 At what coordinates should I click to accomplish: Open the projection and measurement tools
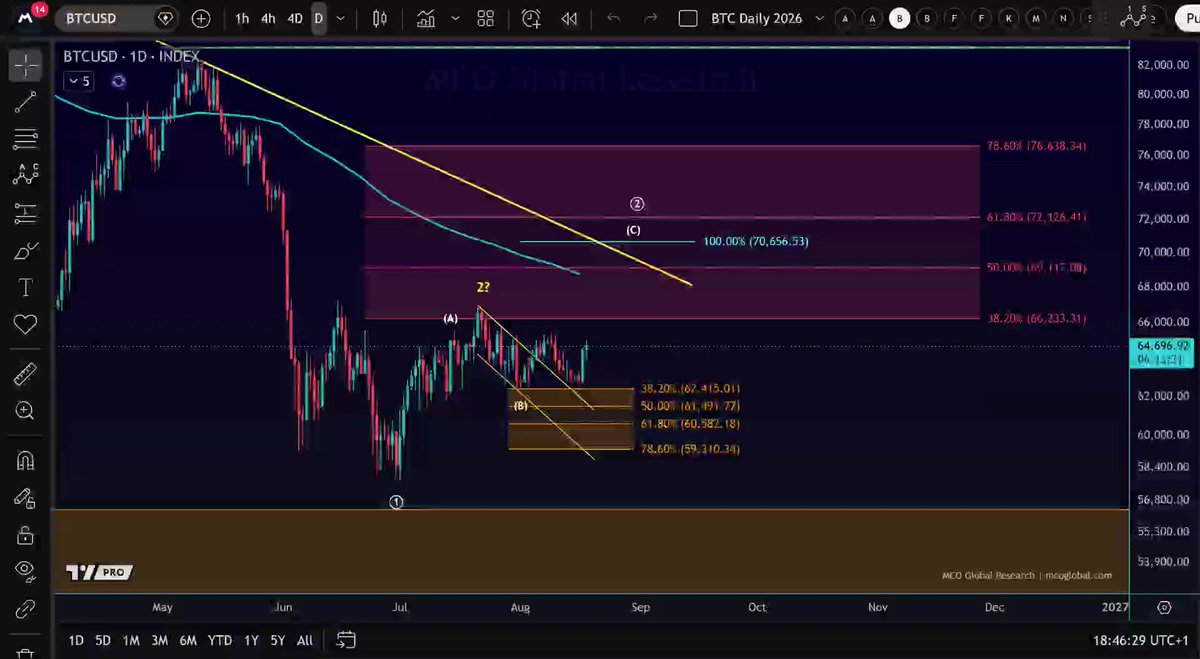point(25,212)
